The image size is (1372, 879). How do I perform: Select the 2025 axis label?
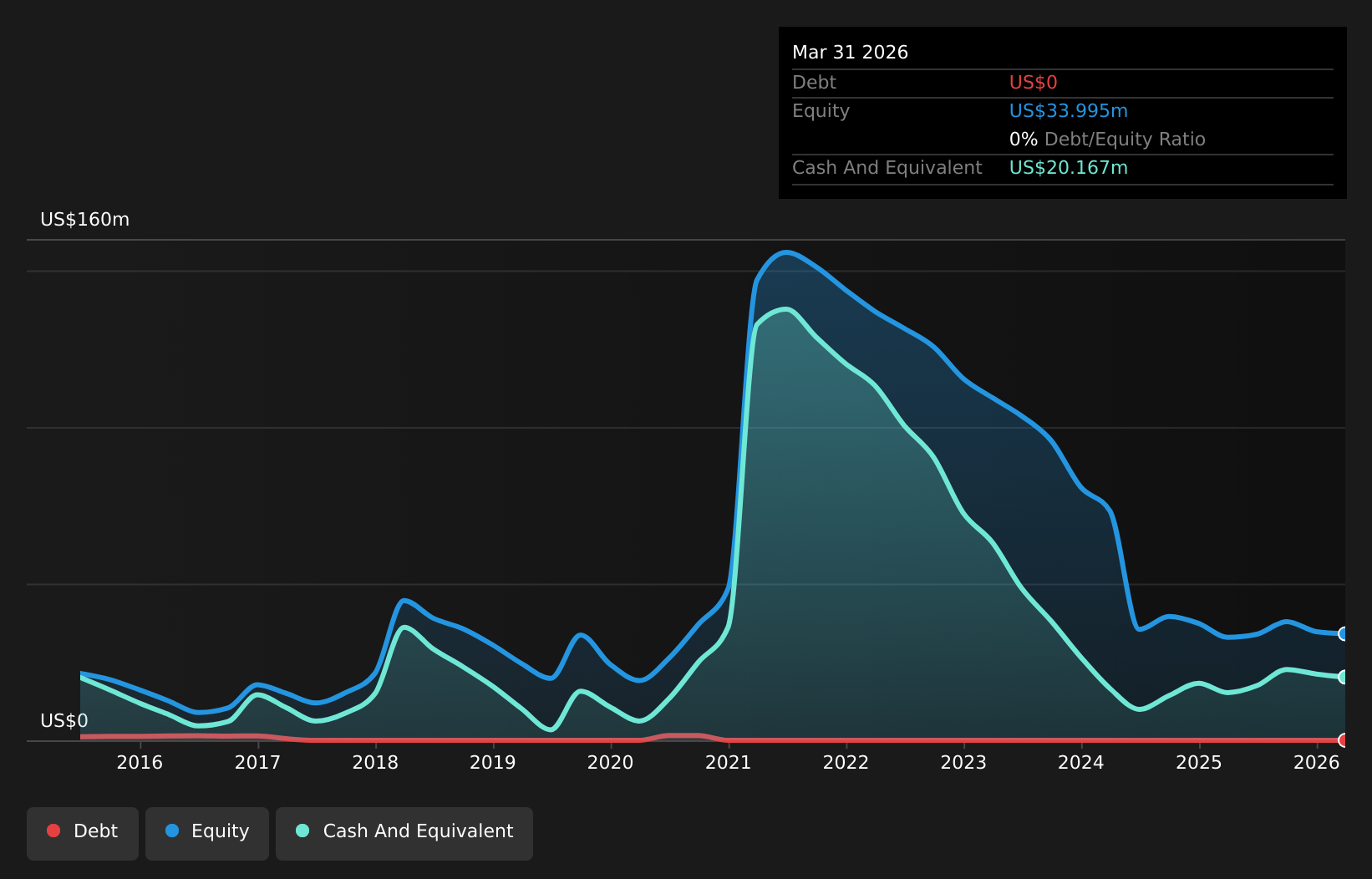coord(1199,763)
